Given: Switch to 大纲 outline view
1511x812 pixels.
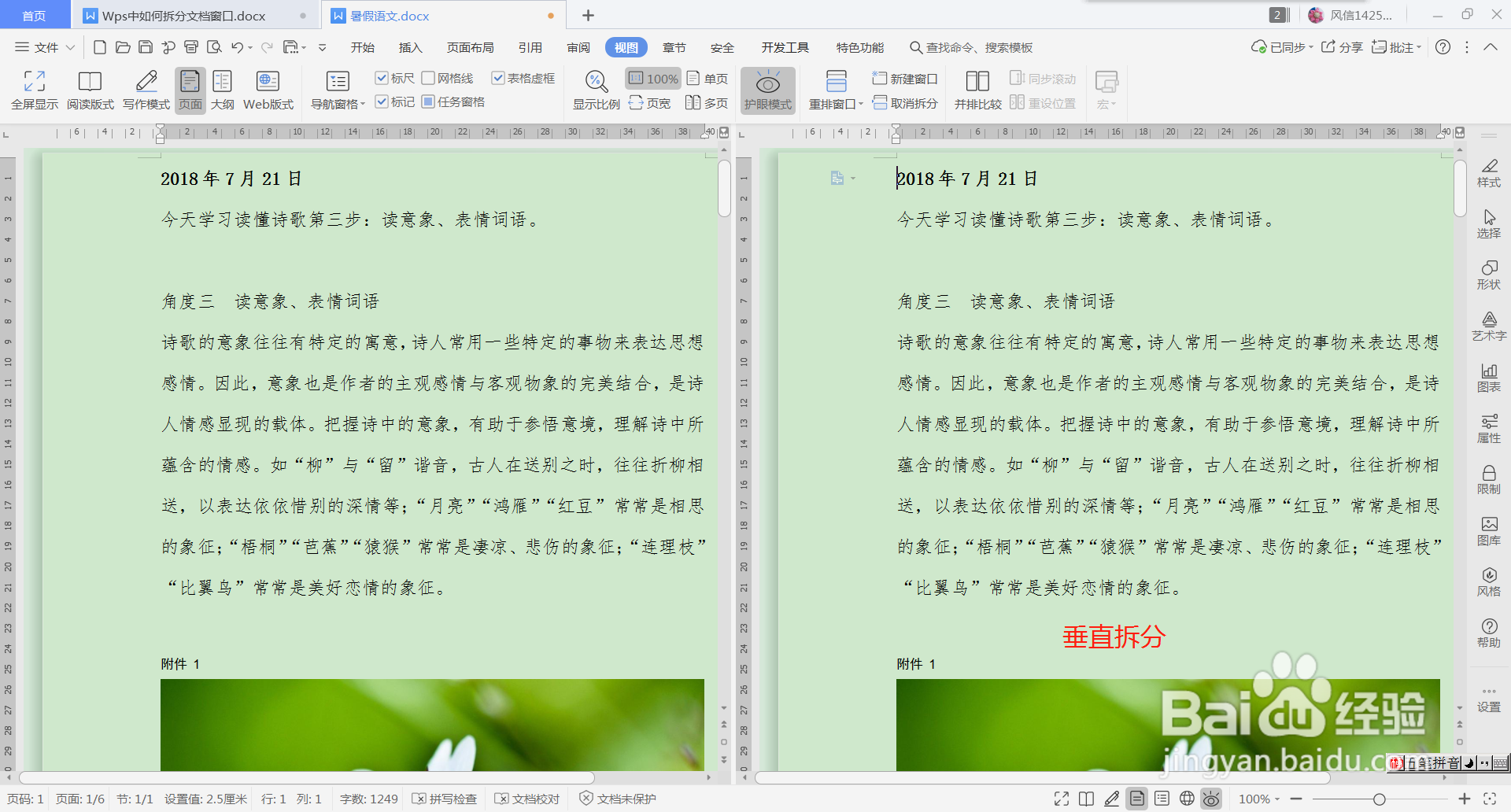Looking at the screenshot, I should pyautogui.click(x=223, y=90).
